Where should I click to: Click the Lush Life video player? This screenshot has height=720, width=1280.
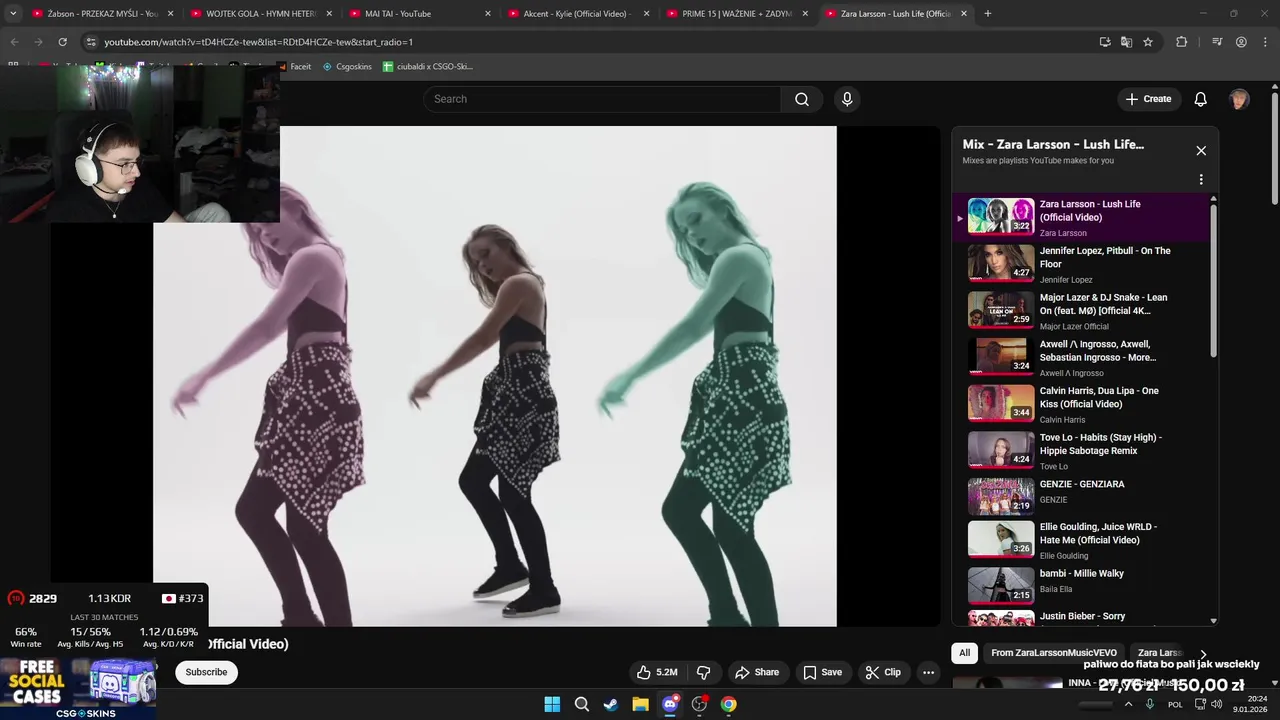pos(495,376)
